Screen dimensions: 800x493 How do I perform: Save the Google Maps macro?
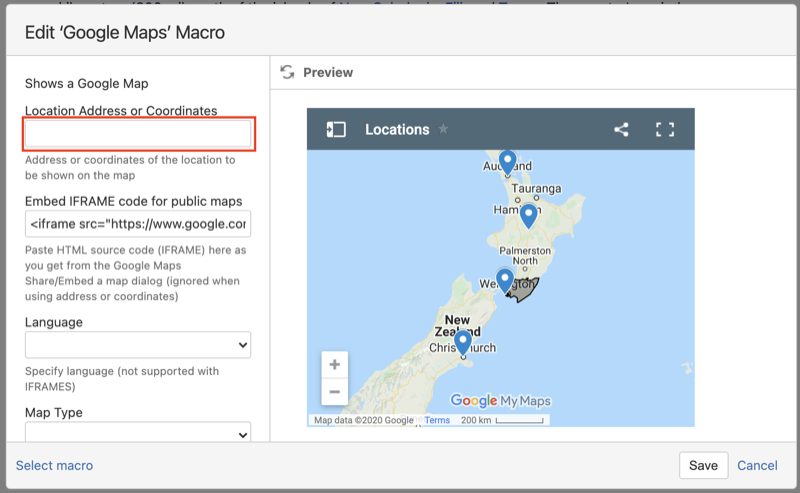point(704,465)
